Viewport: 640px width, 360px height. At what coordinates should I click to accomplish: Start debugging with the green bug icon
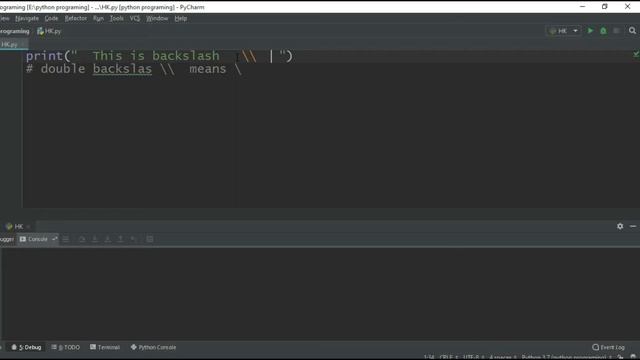603,31
